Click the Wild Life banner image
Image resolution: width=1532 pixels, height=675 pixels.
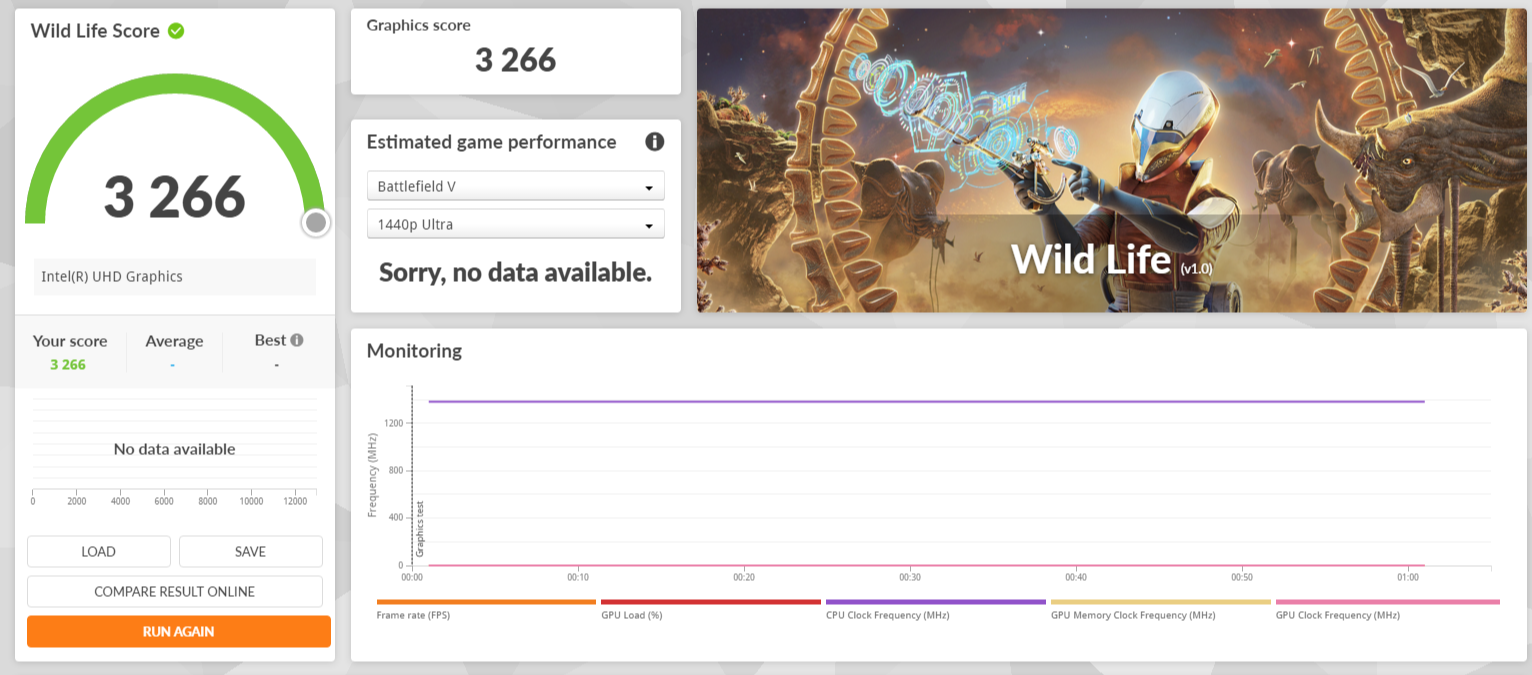(1112, 161)
